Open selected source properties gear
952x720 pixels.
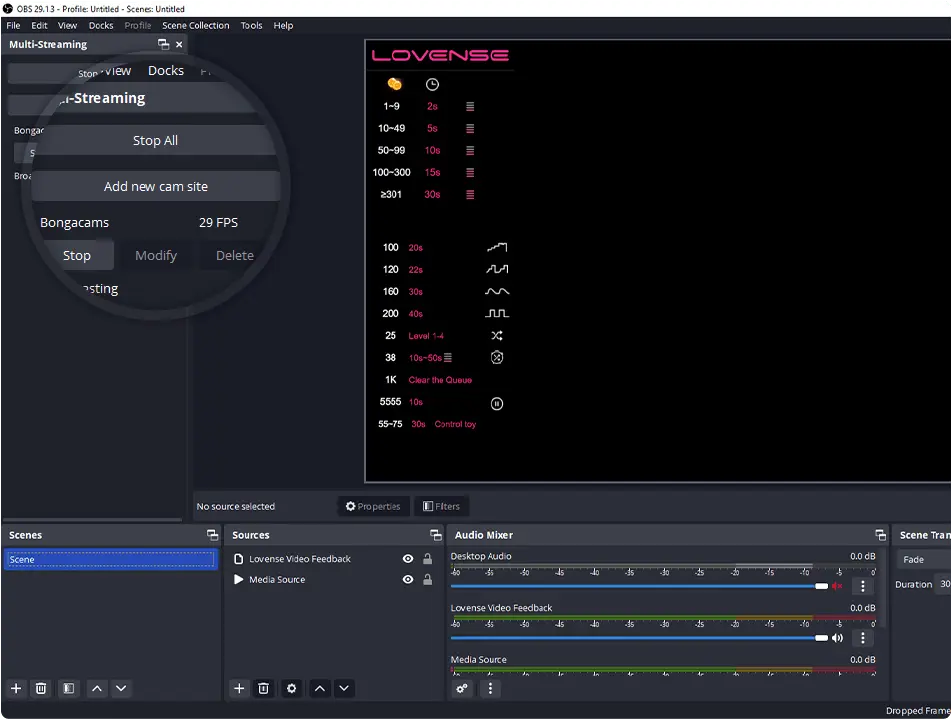(291, 688)
